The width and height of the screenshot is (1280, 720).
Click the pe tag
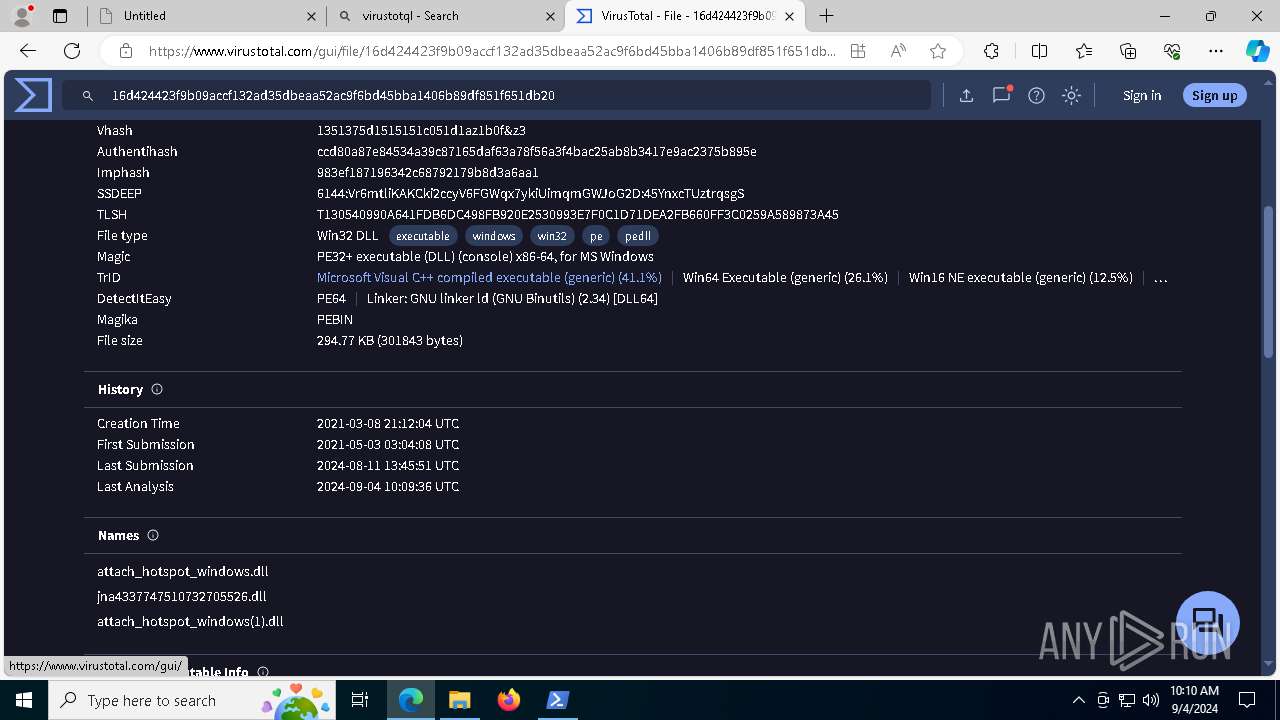tap(596, 236)
